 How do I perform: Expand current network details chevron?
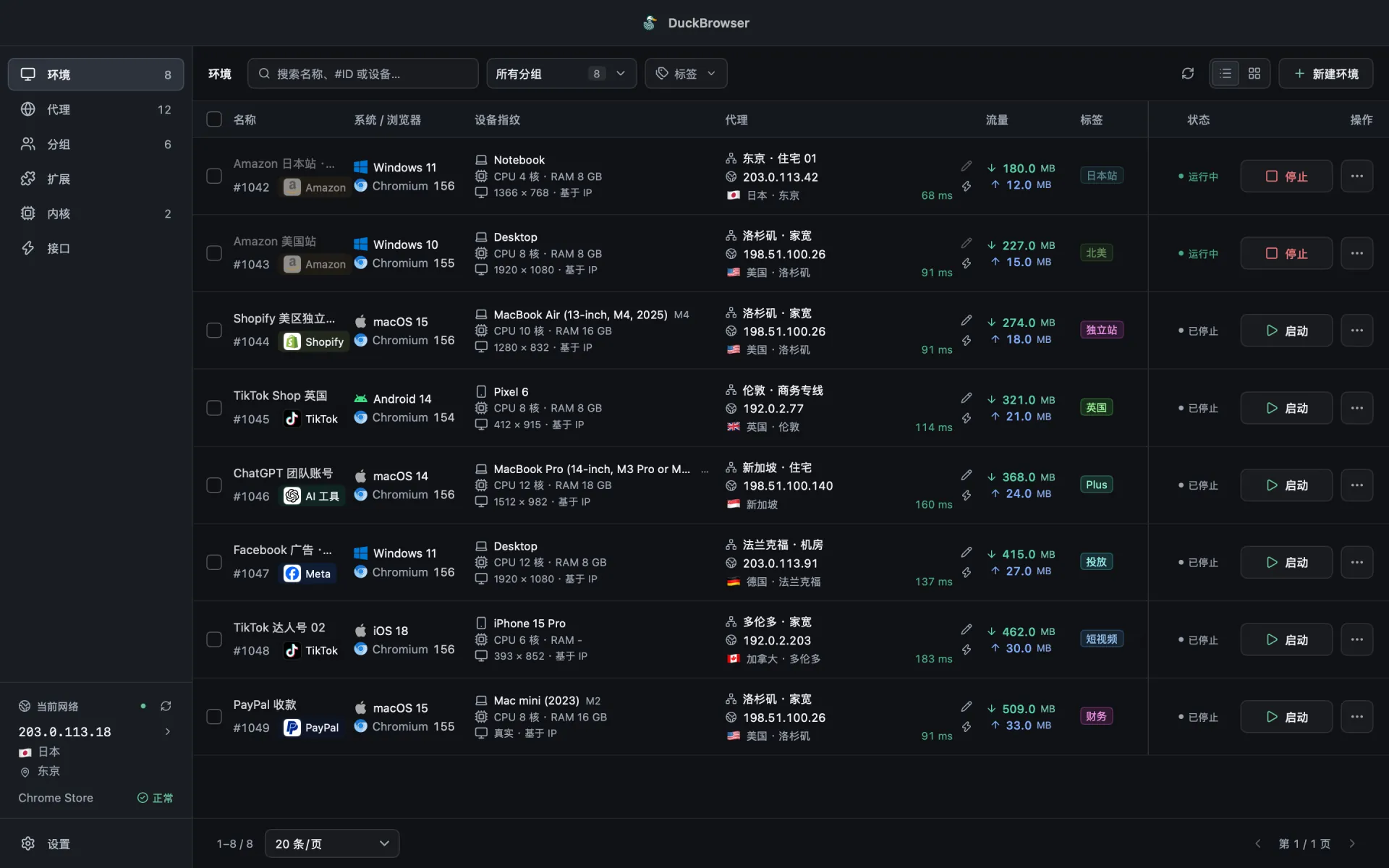click(168, 731)
